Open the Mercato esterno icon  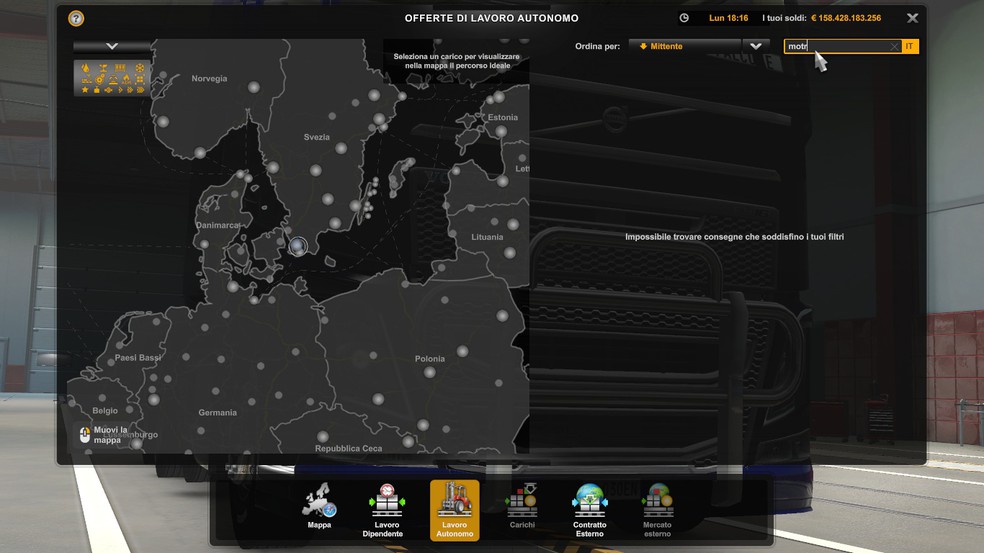[x=657, y=502]
